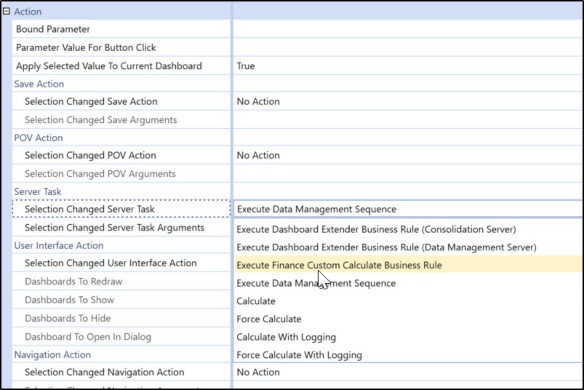The width and height of the screenshot is (584, 390).
Task: Click the Selection Changed Save Arguments value field
Action: [x=408, y=120]
